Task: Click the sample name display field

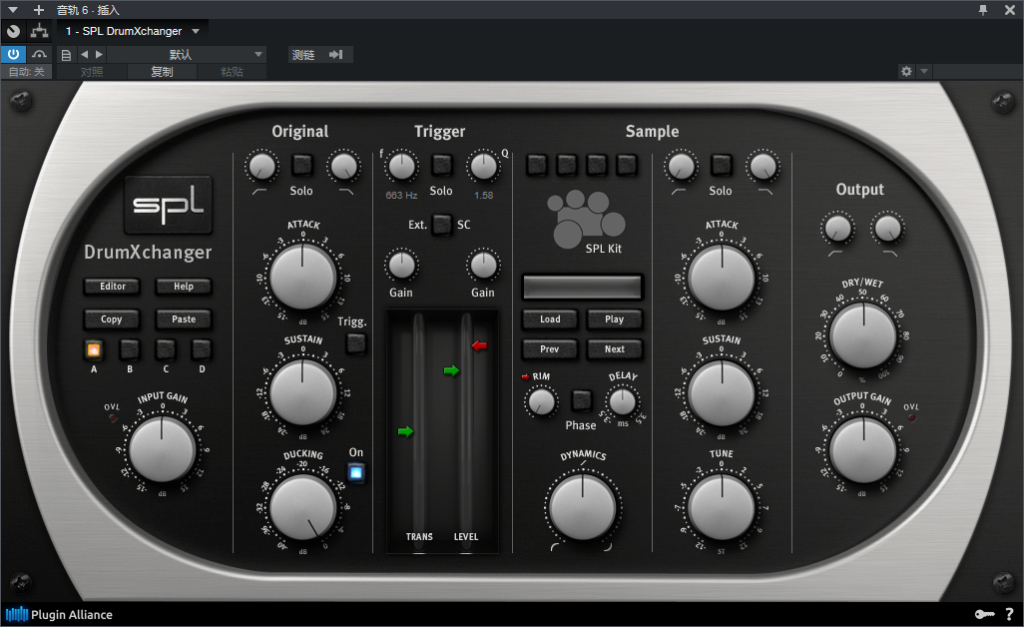Action: pyautogui.click(x=582, y=287)
